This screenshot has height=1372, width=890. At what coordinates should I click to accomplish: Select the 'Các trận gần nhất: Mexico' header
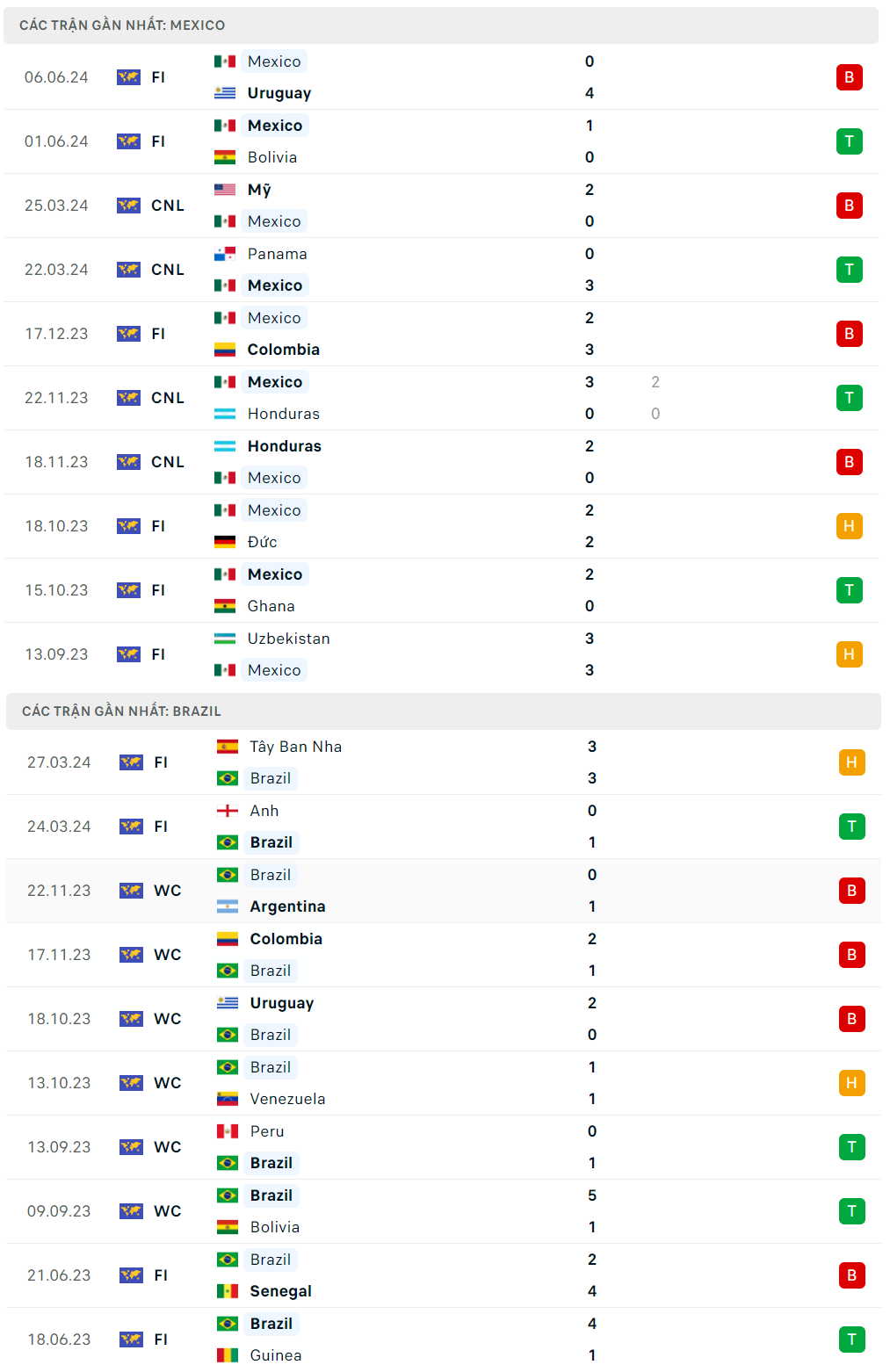122,25
